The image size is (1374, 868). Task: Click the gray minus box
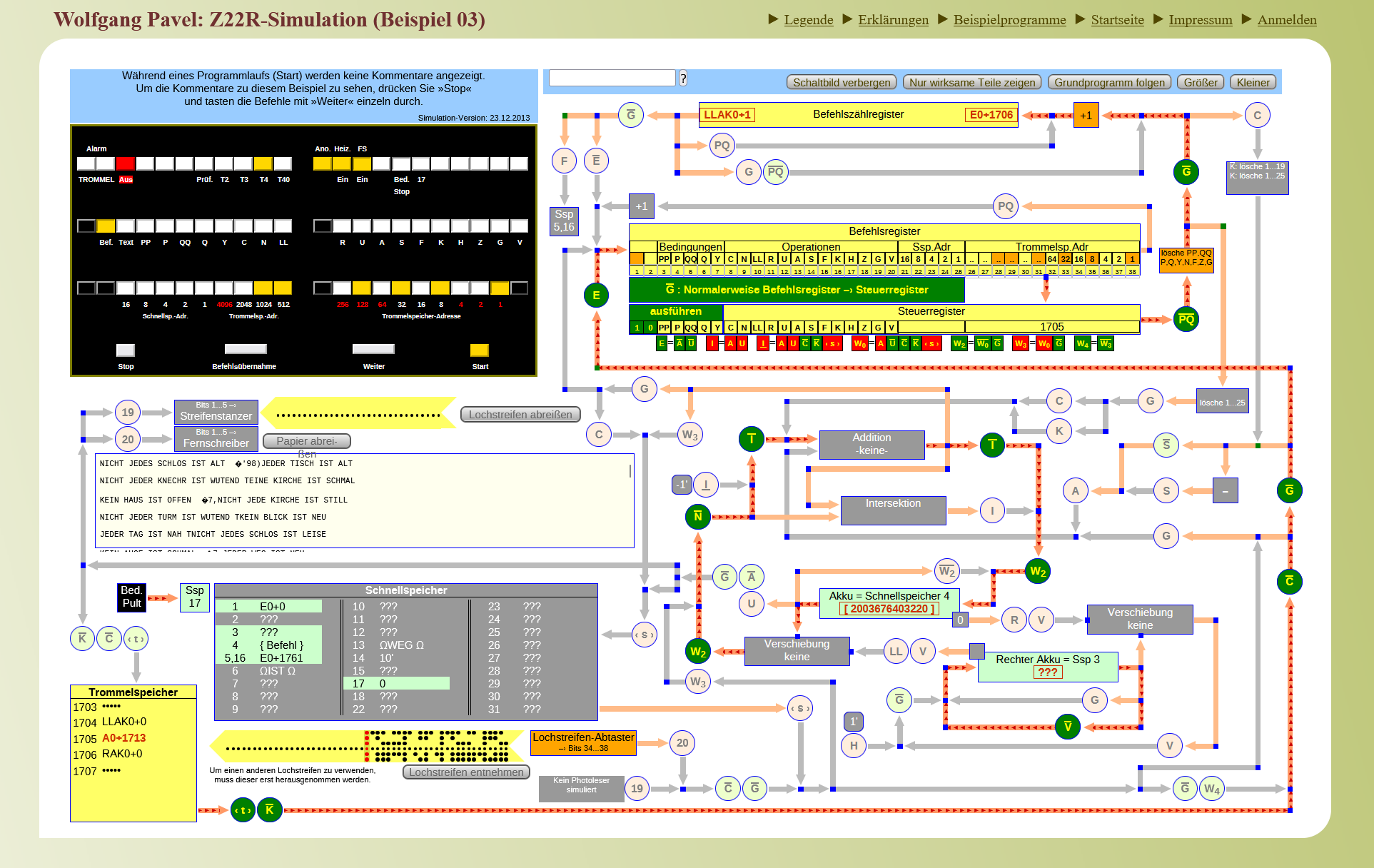click(1225, 491)
